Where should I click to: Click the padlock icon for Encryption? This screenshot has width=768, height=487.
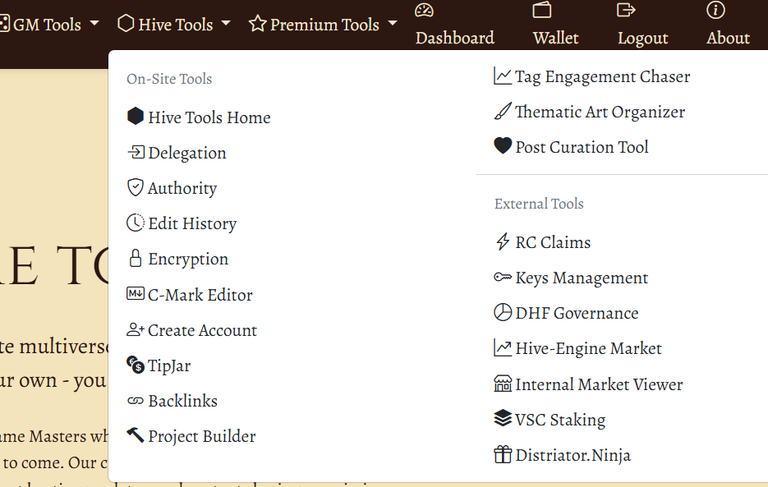pos(135,258)
